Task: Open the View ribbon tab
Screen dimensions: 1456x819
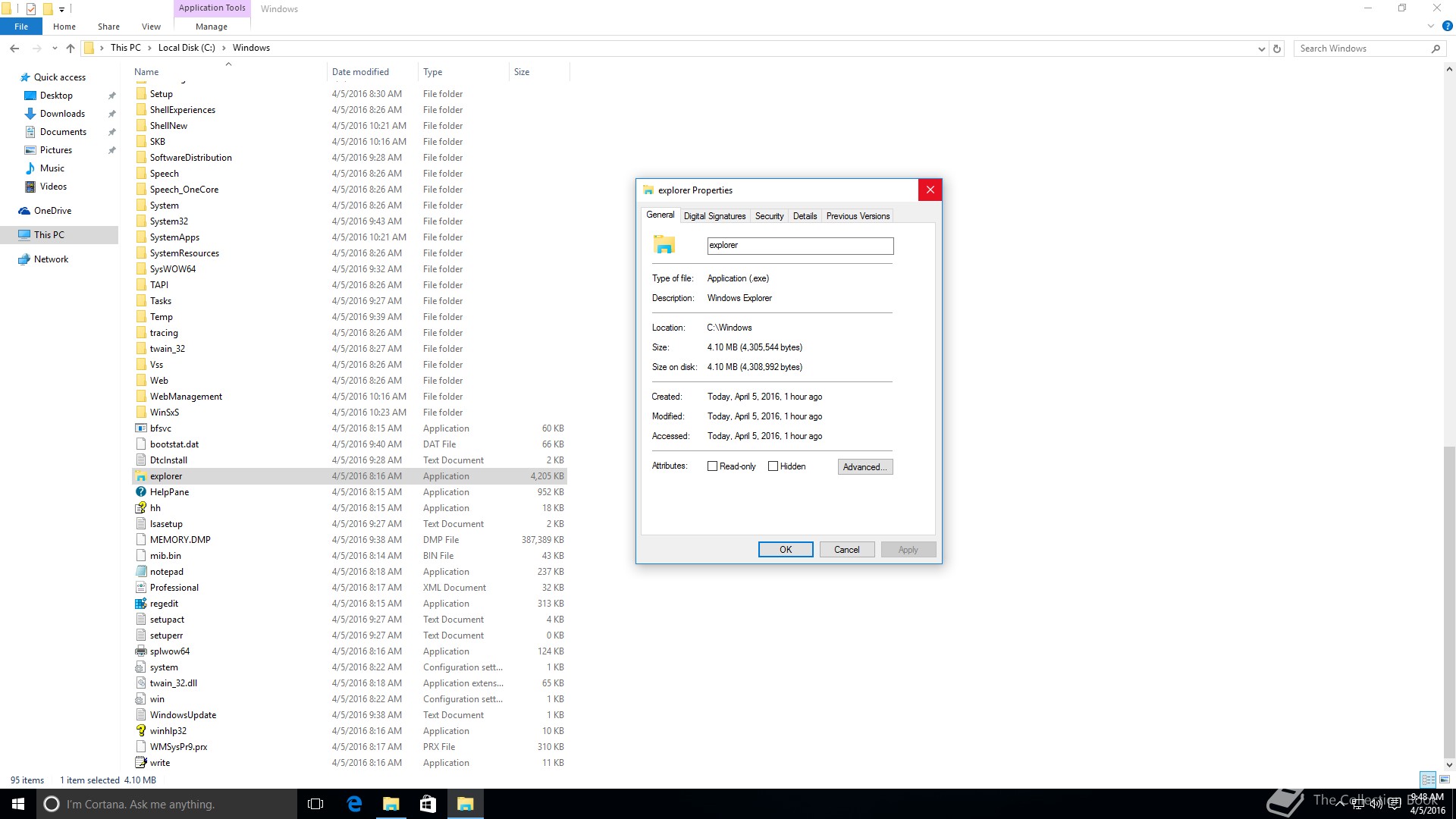Action: pyautogui.click(x=151, y=27)
